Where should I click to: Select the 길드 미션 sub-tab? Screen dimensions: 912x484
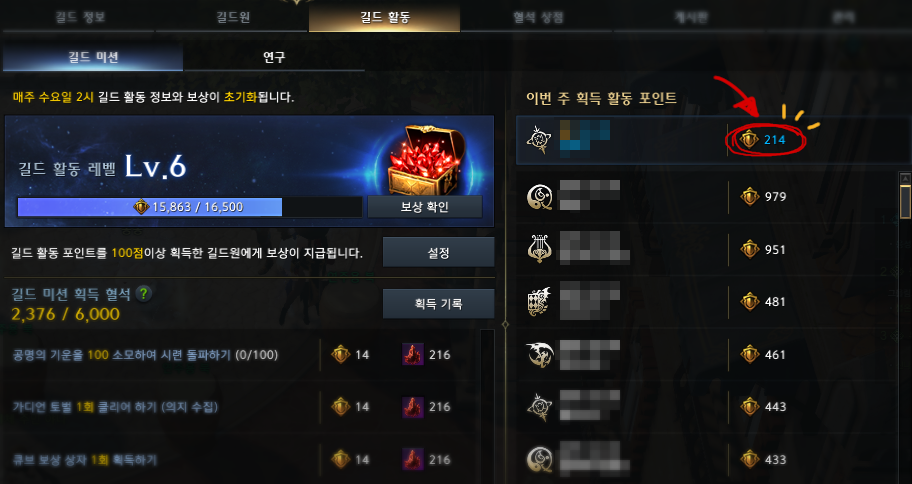pos(93,57)
